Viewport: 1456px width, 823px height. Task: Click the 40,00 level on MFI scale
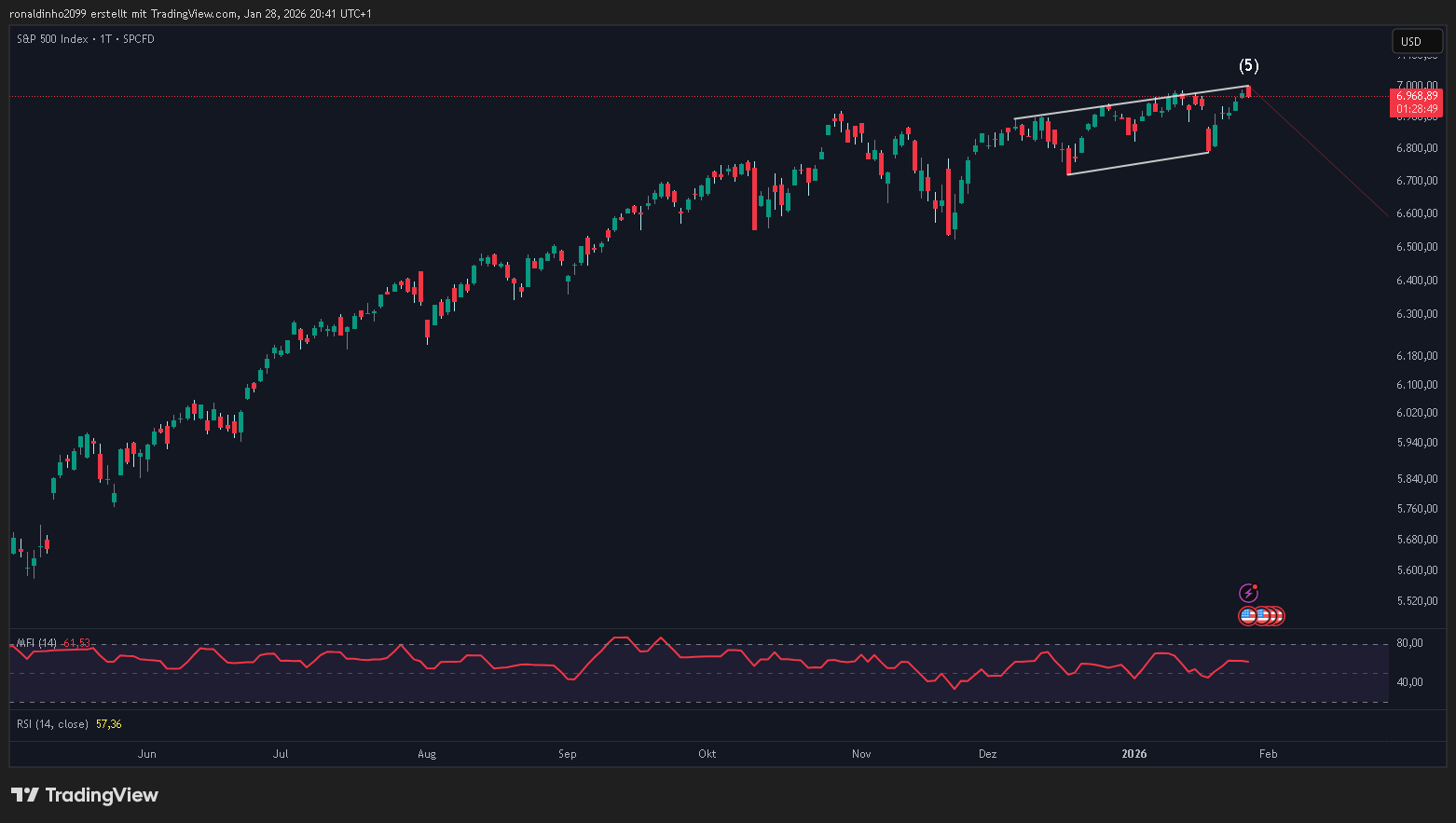(1409, 682)
